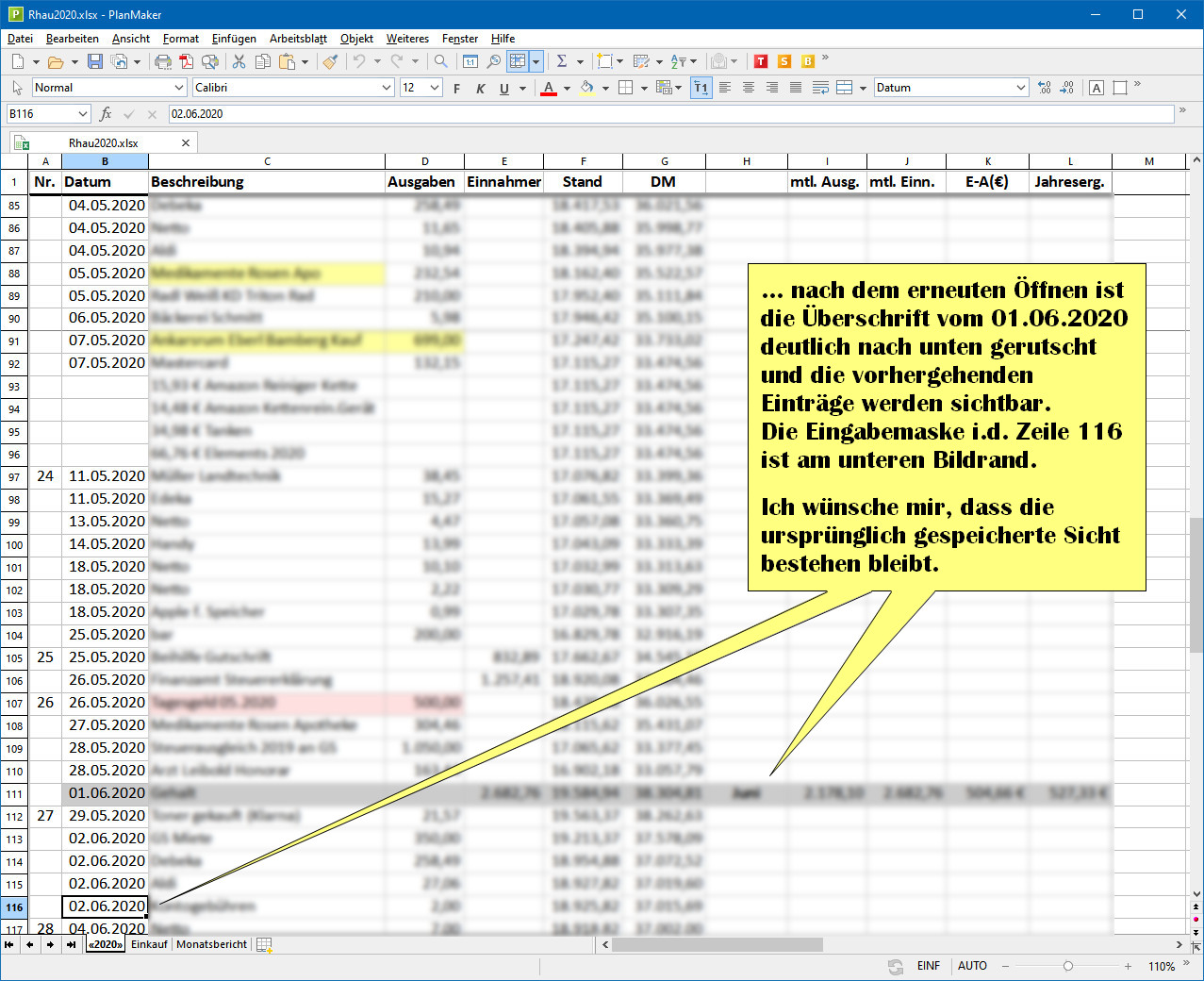The height and width of the screenshot is (981, 1204).
Task: Toggle the freeze panes grid button
Action: point(518,61)
